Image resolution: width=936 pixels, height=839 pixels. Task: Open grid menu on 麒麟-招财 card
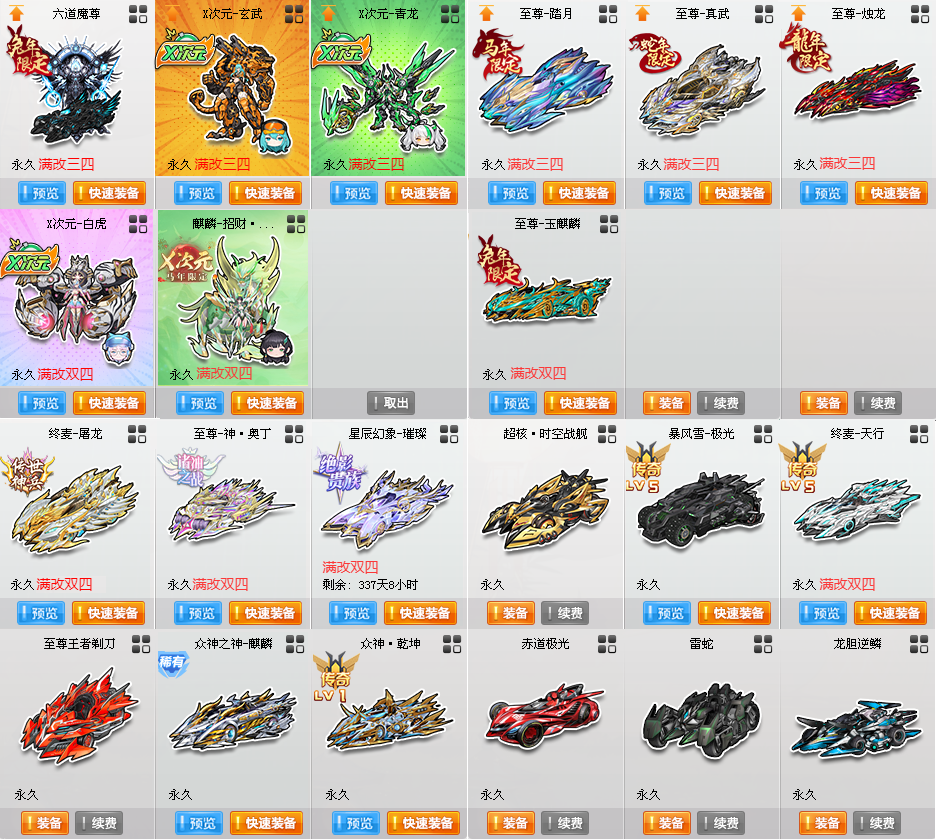(x=296, y=224)
